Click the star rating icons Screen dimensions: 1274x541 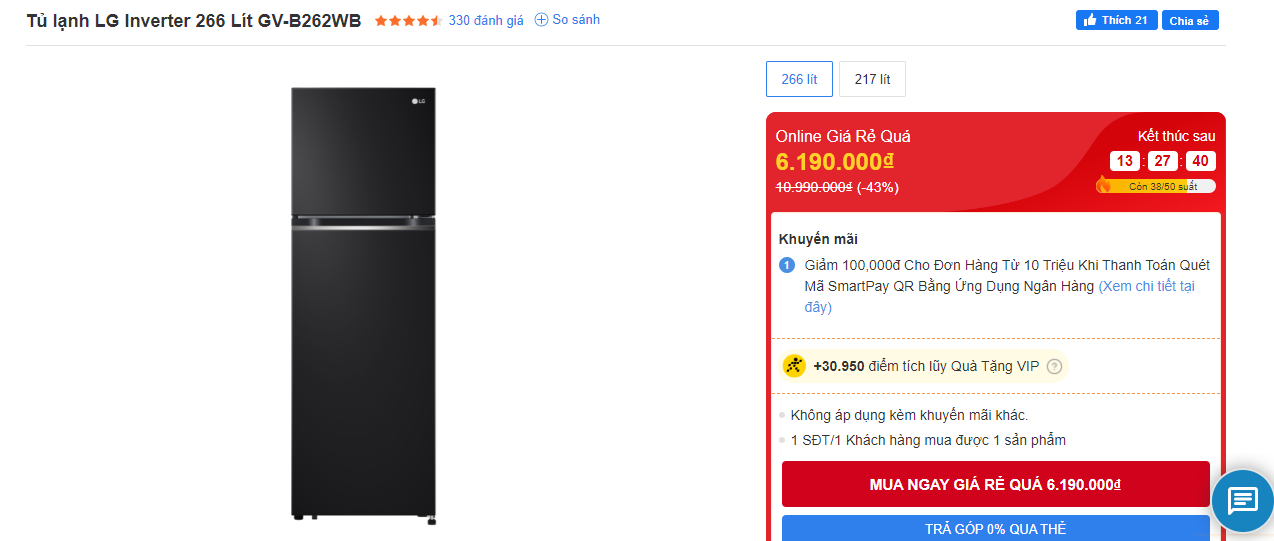[408, 21]
